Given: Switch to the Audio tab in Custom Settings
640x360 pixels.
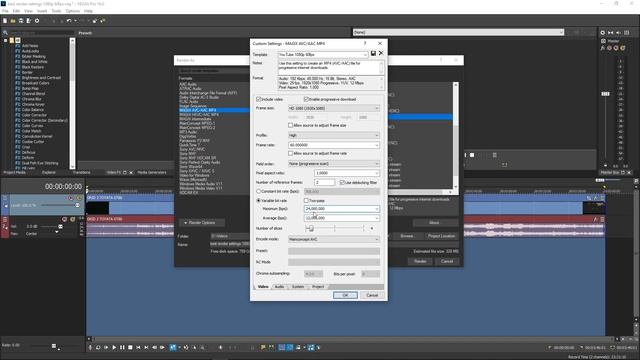Looking at the screenshot, I should [x=279, y=287].
